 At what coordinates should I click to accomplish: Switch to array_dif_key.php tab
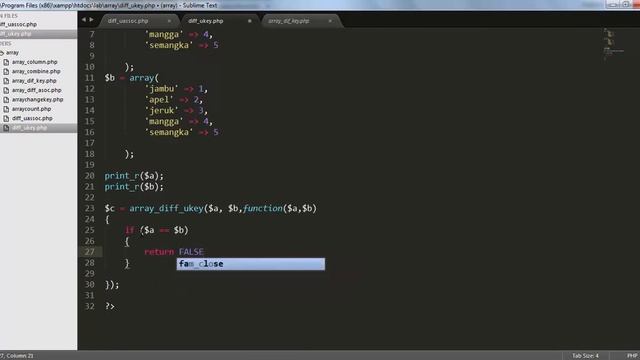pyautogui.click(x=289, y=21)
